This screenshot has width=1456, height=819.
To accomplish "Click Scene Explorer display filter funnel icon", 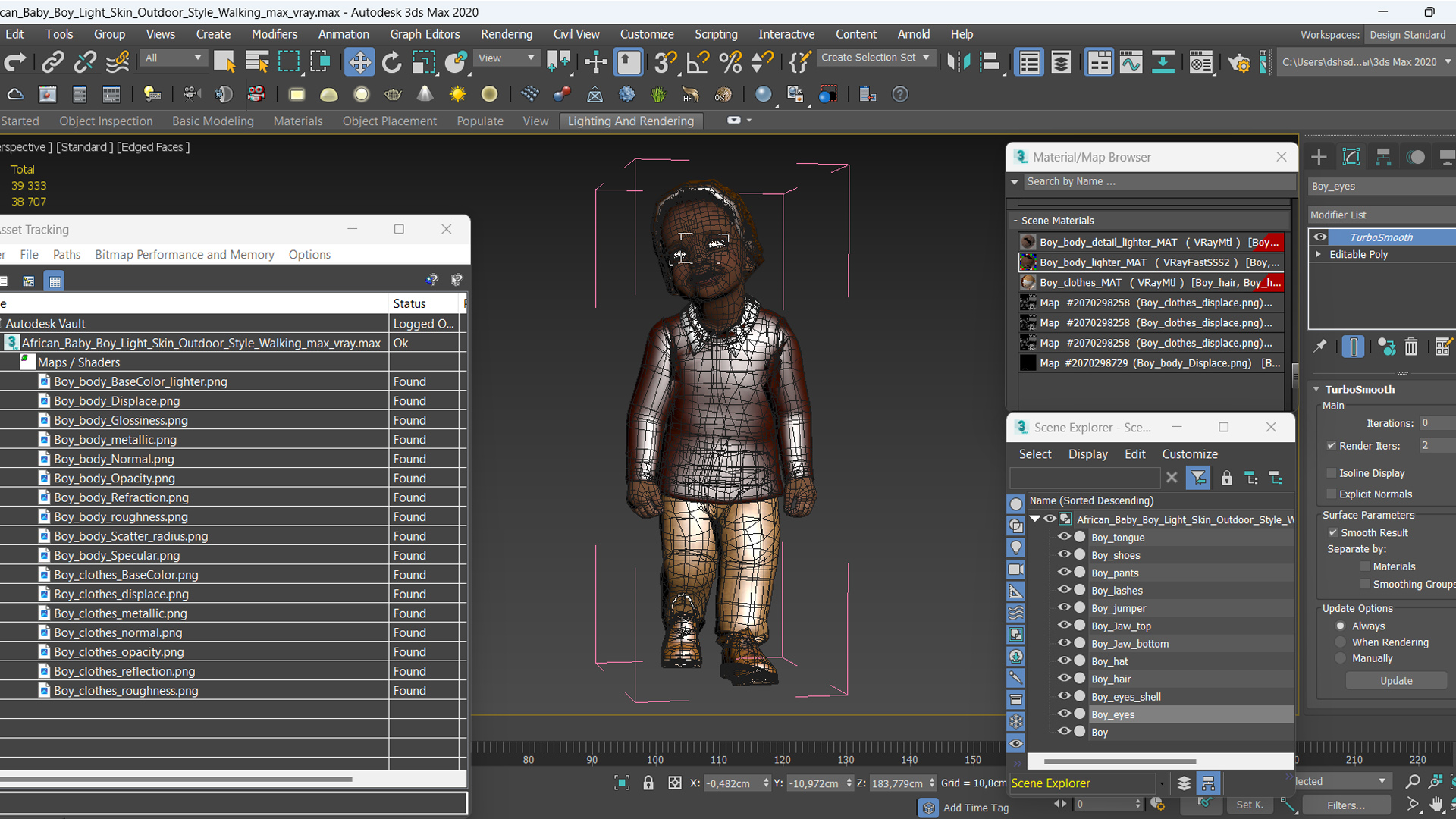I will 1198,478.
